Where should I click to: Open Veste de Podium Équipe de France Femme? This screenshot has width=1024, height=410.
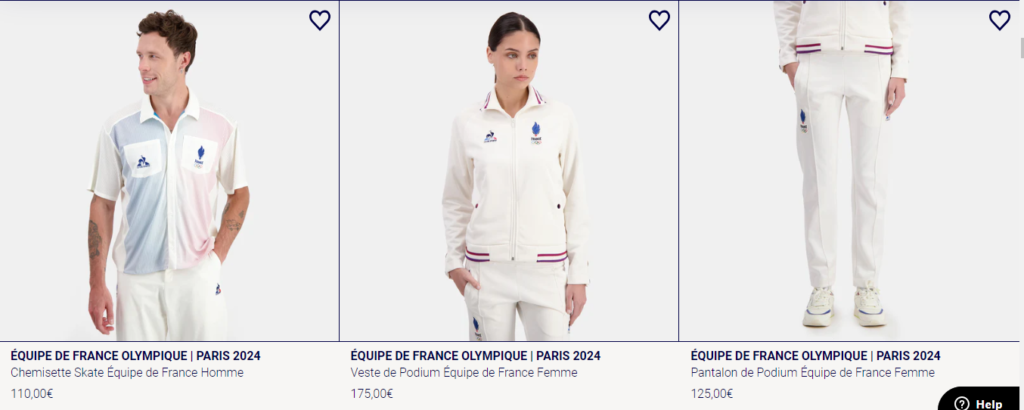[x=464, y=373]
